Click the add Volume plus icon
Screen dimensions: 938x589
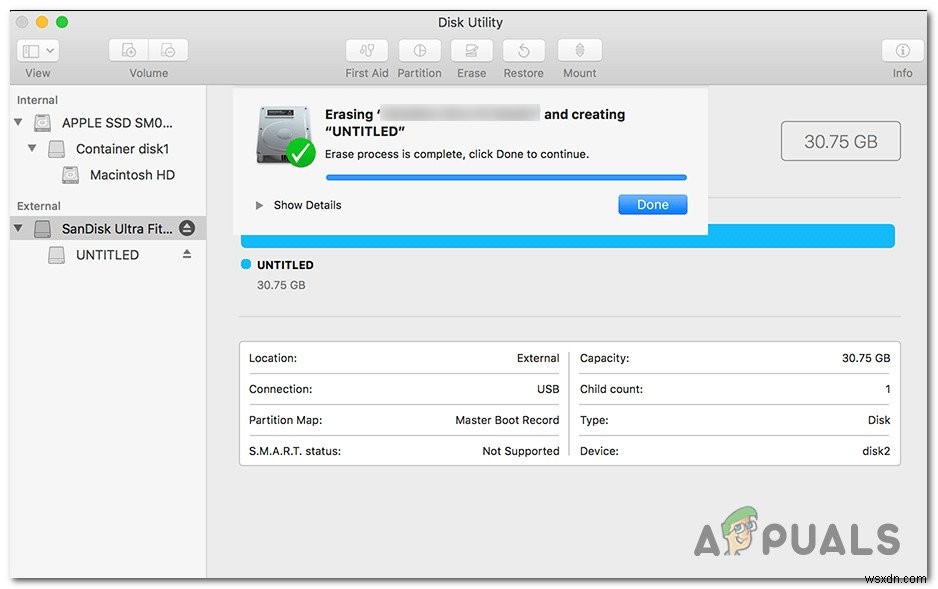click(127, 48)
